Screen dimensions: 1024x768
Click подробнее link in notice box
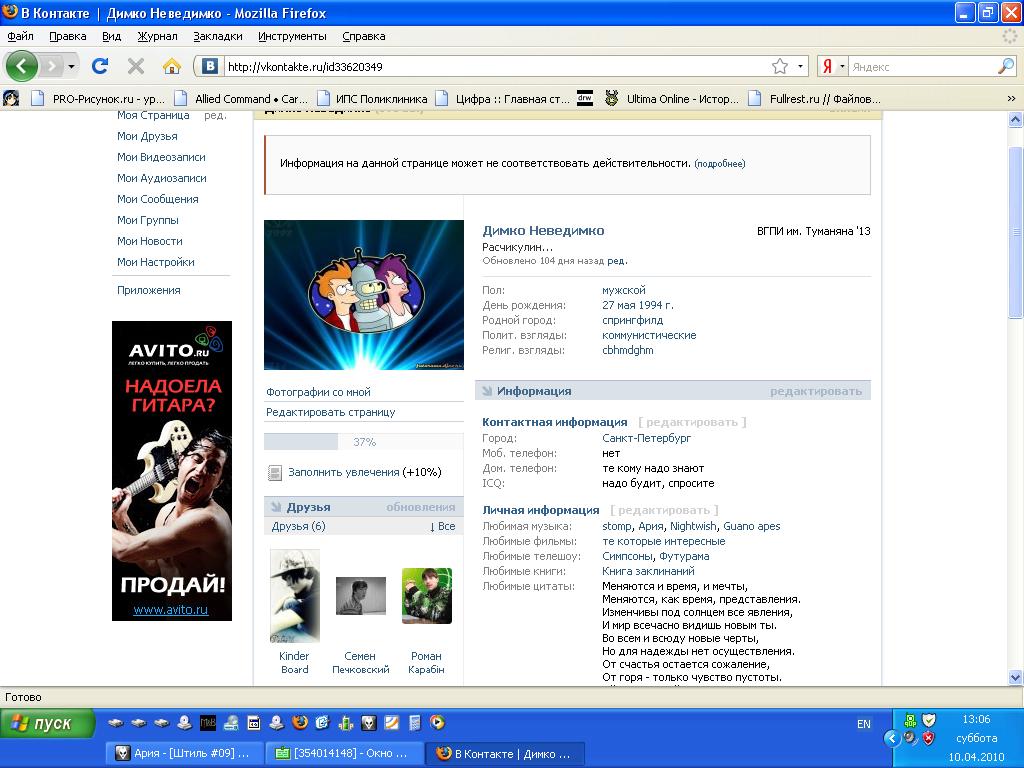pos(720,163)
